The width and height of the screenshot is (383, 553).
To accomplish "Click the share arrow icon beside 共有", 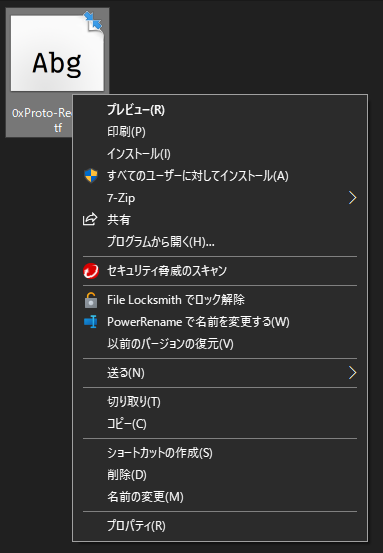I will tap(90, 219).
